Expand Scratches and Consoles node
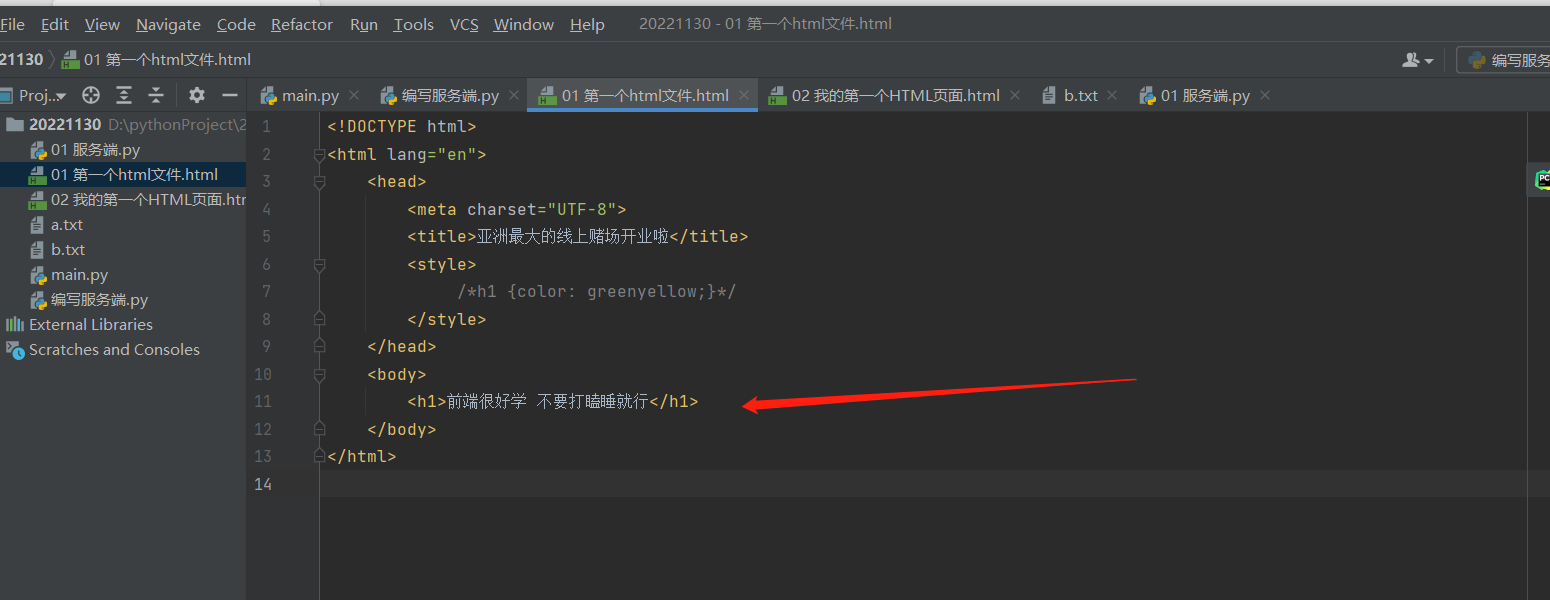The height and width of the screenshot is (600, 1550). click(x=123, y=350)
